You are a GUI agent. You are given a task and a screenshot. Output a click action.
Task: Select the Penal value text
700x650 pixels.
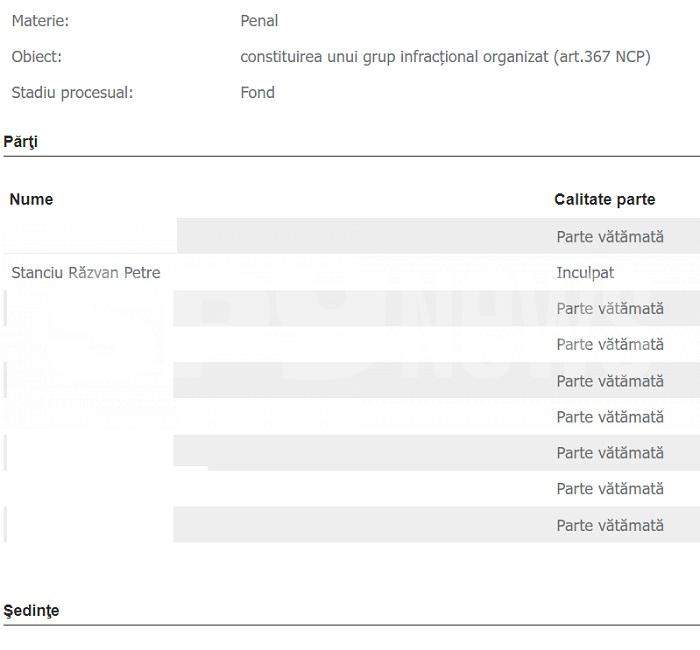[259, 21]
